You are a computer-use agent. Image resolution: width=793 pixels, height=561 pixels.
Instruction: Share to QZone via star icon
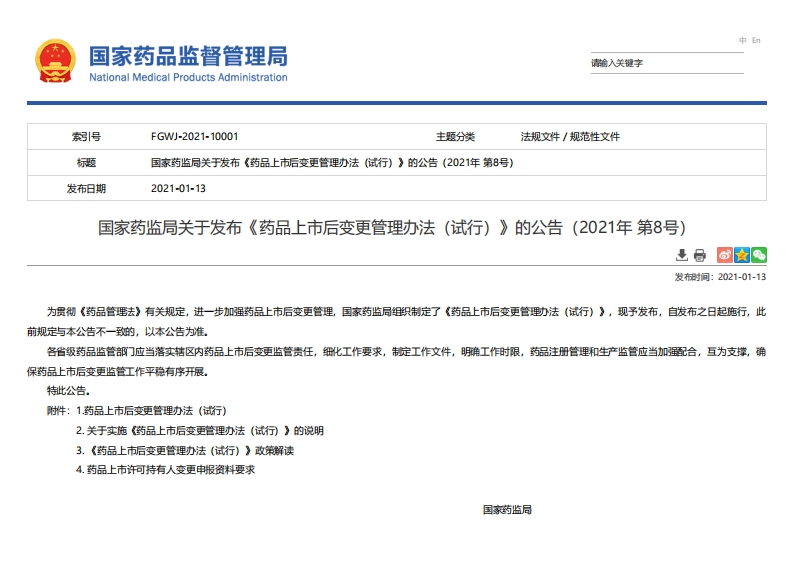click(742, 255)
